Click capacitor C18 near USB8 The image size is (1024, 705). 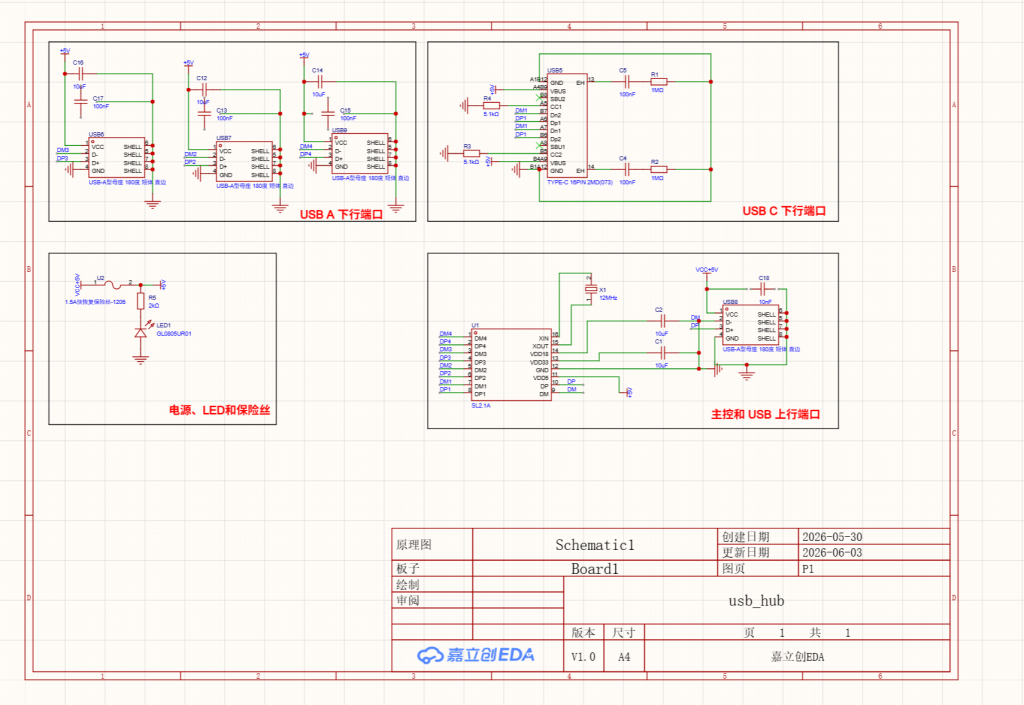(x=762, y=289)
